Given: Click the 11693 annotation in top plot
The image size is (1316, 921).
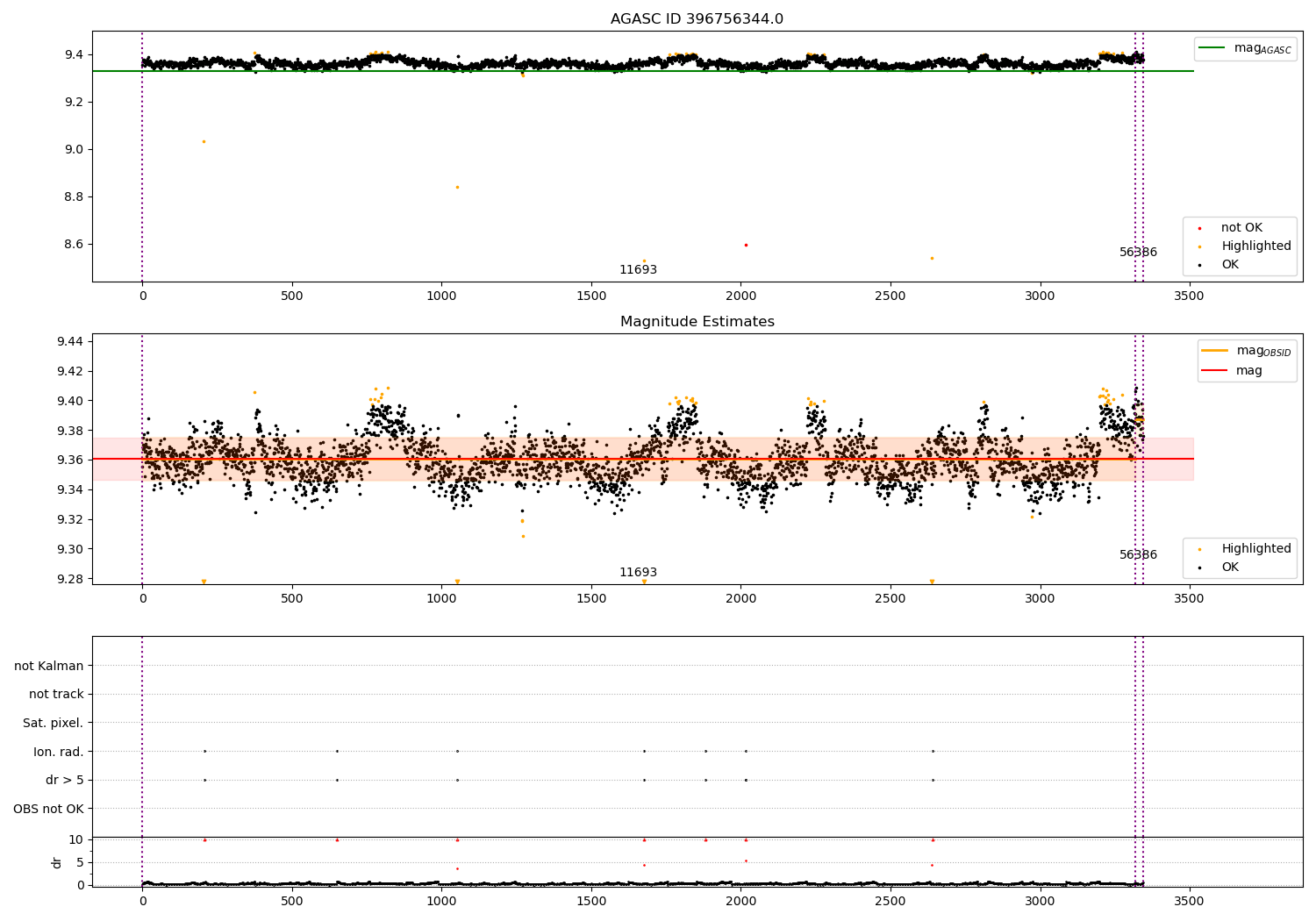Looking at the screenshot, I should (x=638, y=269).
